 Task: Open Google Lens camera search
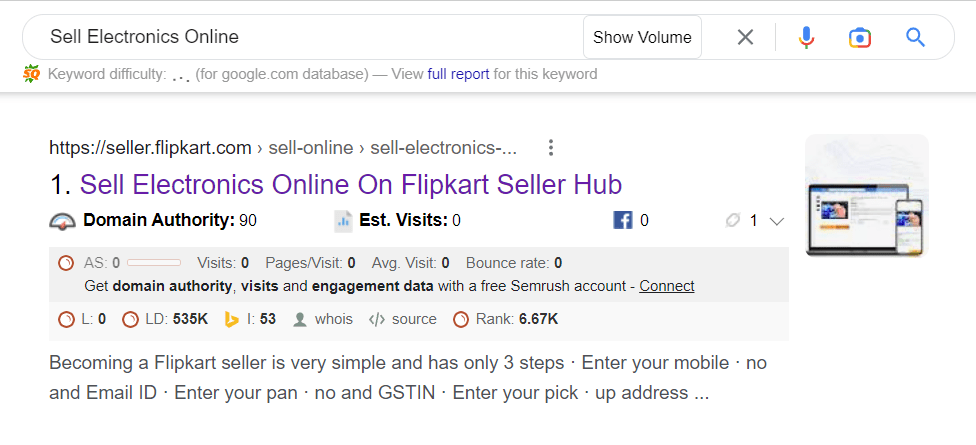pos(860,37)
